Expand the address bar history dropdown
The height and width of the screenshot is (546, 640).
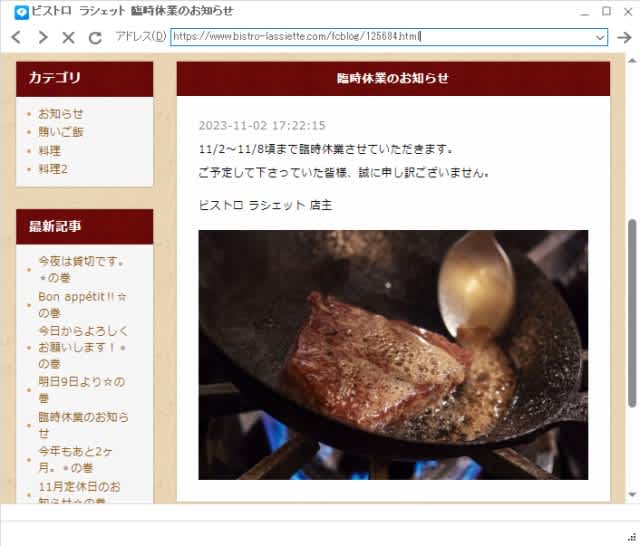pos(600,38)
